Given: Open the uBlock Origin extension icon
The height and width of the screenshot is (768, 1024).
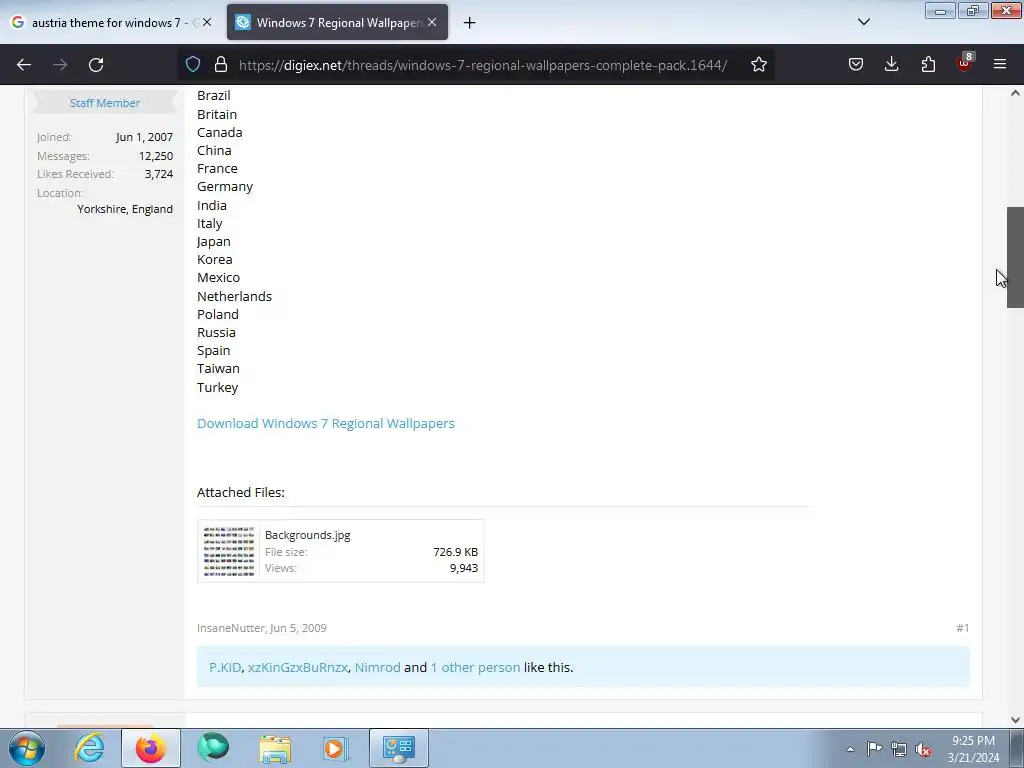Looking at the screenshot, I should pos(965,63).
